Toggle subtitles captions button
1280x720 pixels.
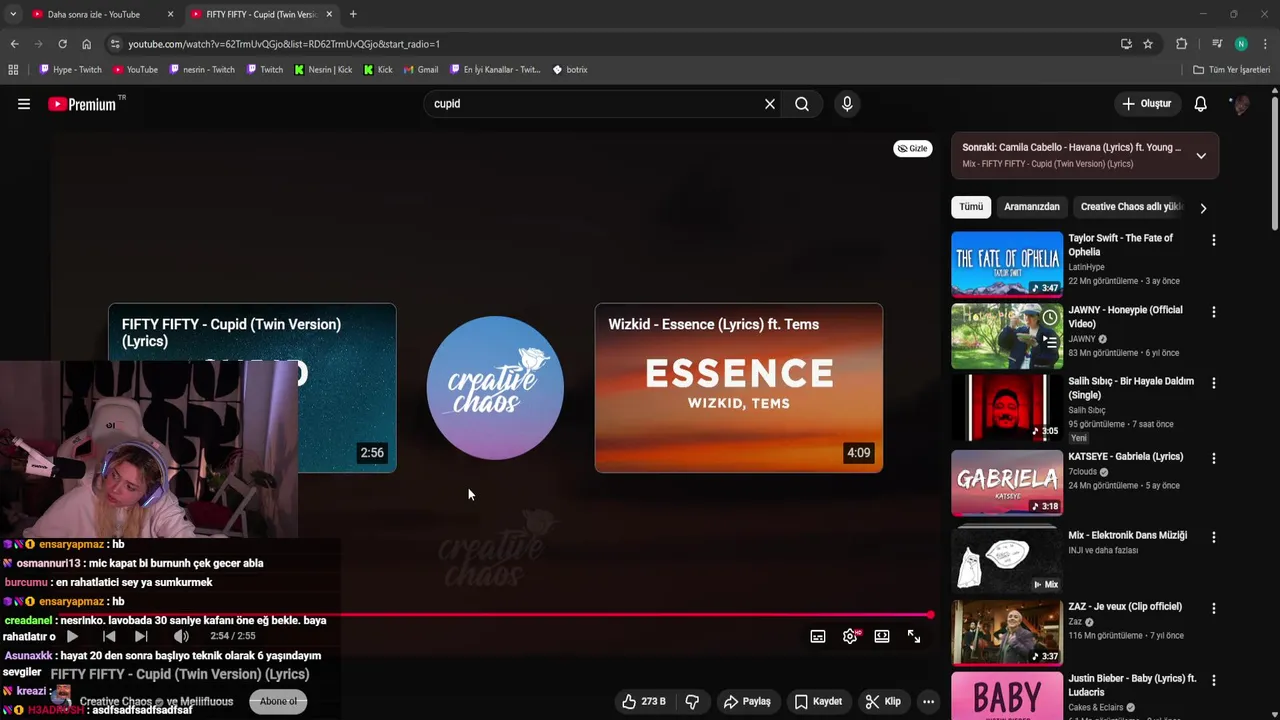click(x=818, y=636)
